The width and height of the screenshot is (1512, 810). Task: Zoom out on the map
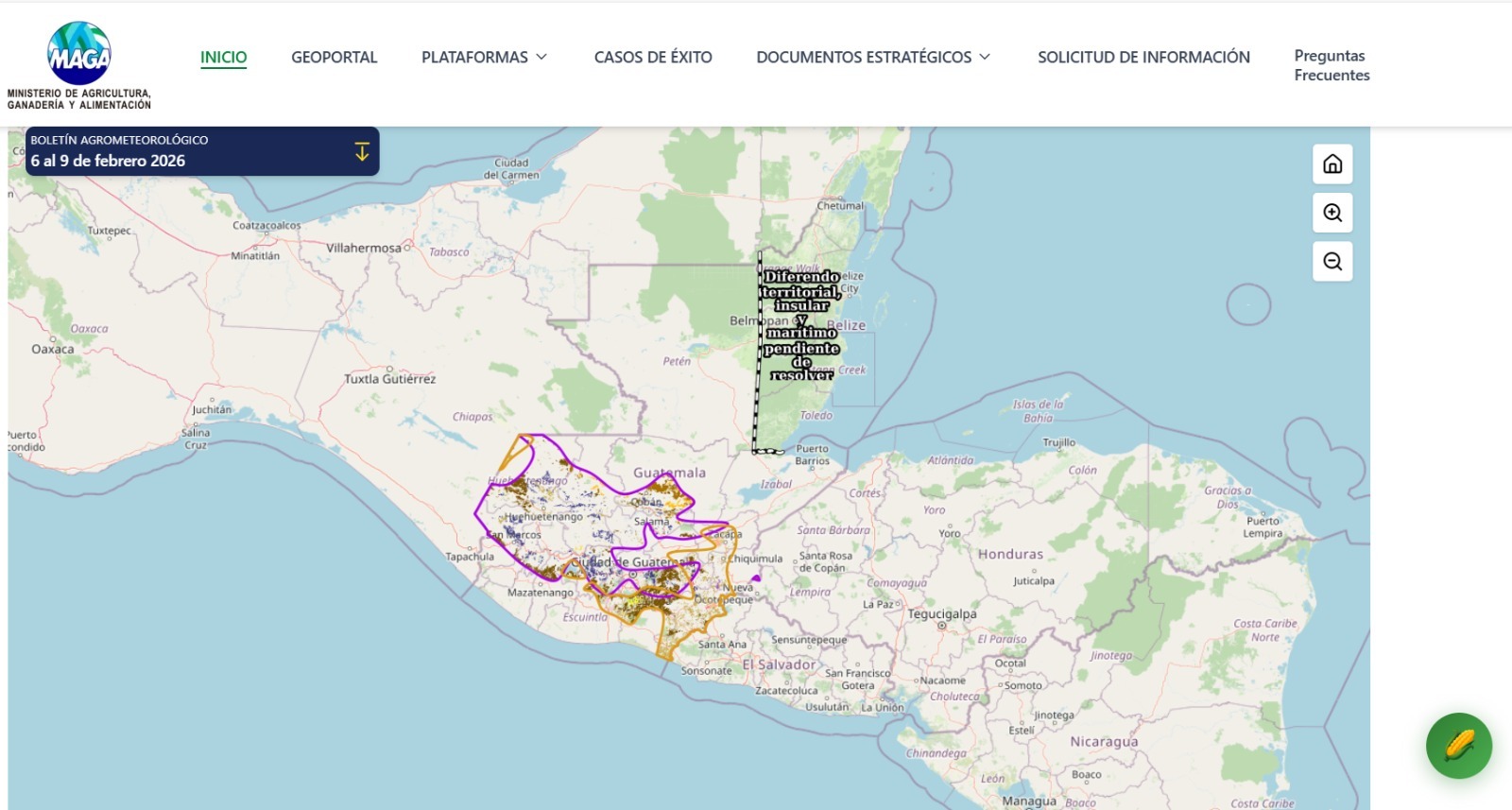coord(1332,262)
